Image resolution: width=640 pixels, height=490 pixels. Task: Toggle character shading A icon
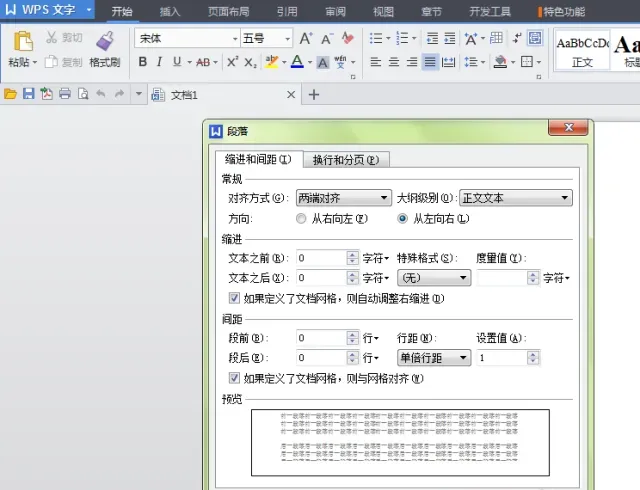tap(323, 62)
